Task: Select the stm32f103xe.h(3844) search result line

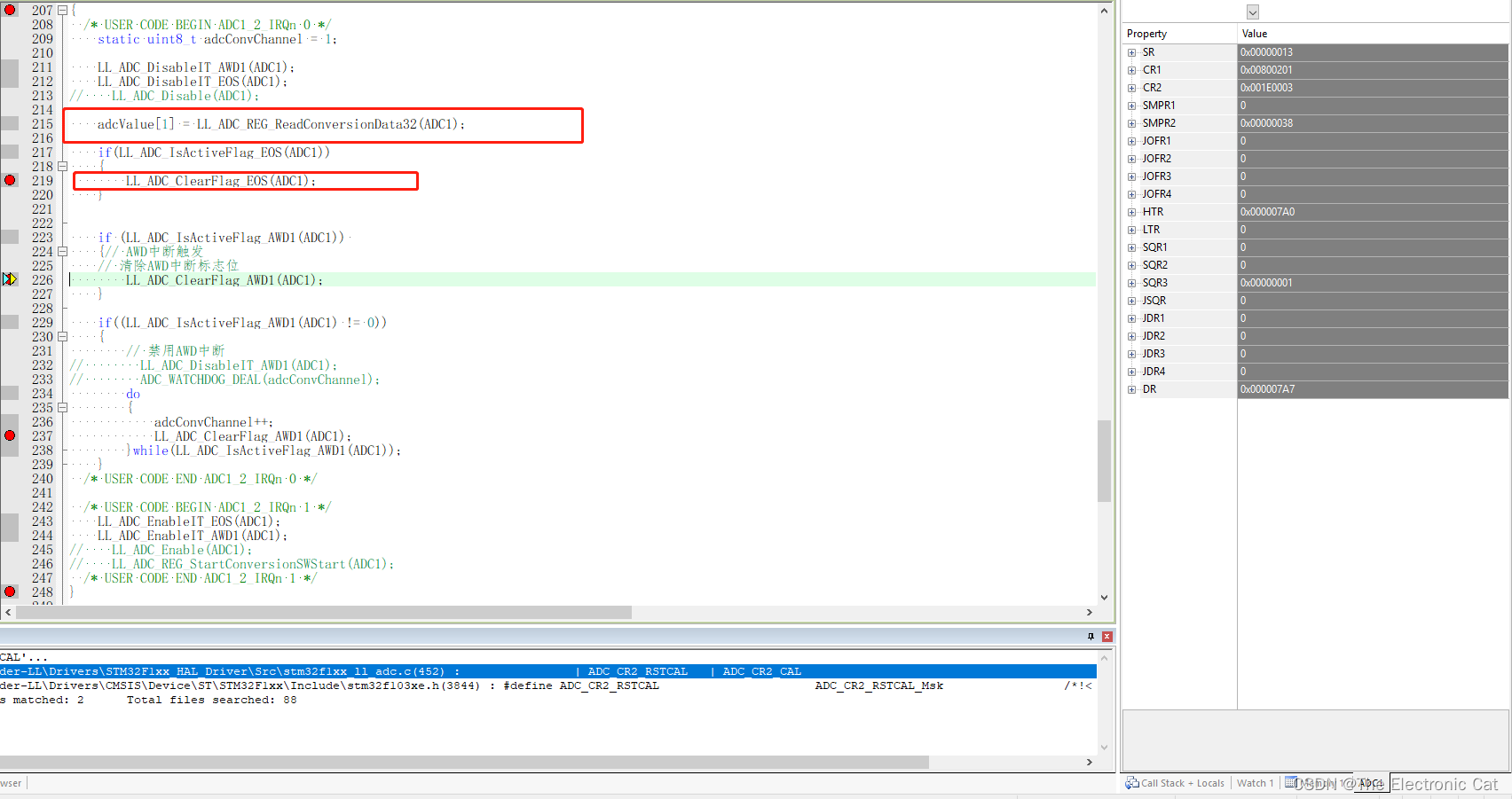Action: click(x=548, y=685)
